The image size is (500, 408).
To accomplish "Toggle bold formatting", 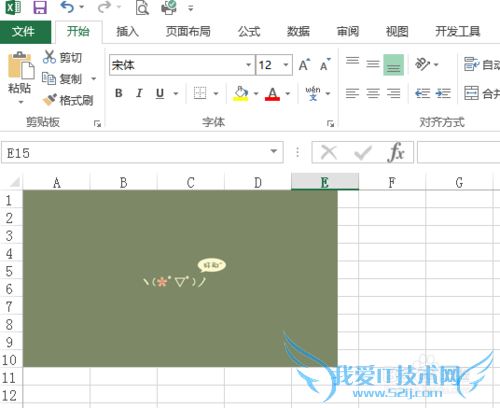I will 119,93.
